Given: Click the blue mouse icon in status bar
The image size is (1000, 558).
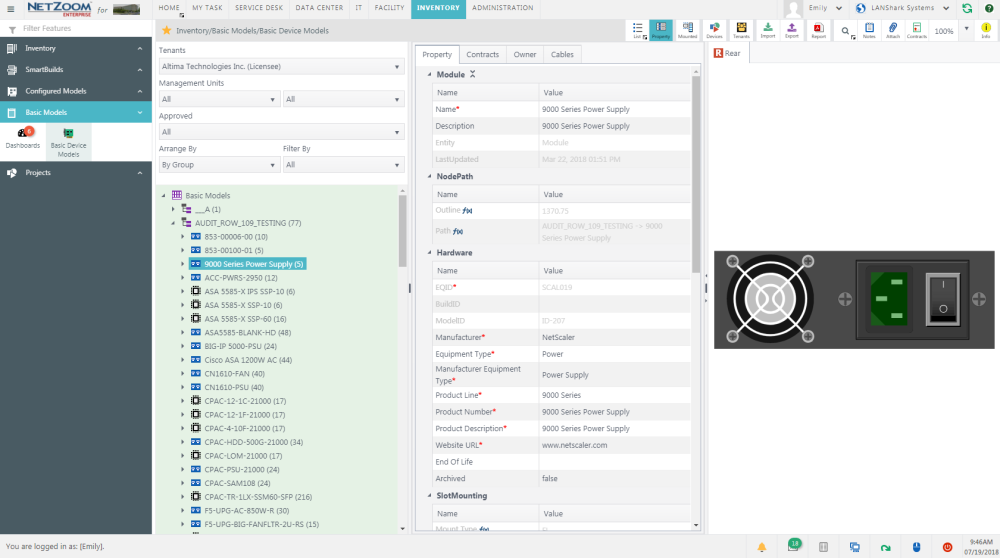Looking at the screenshot, I should pyautogui.click(x=916, y=547).
